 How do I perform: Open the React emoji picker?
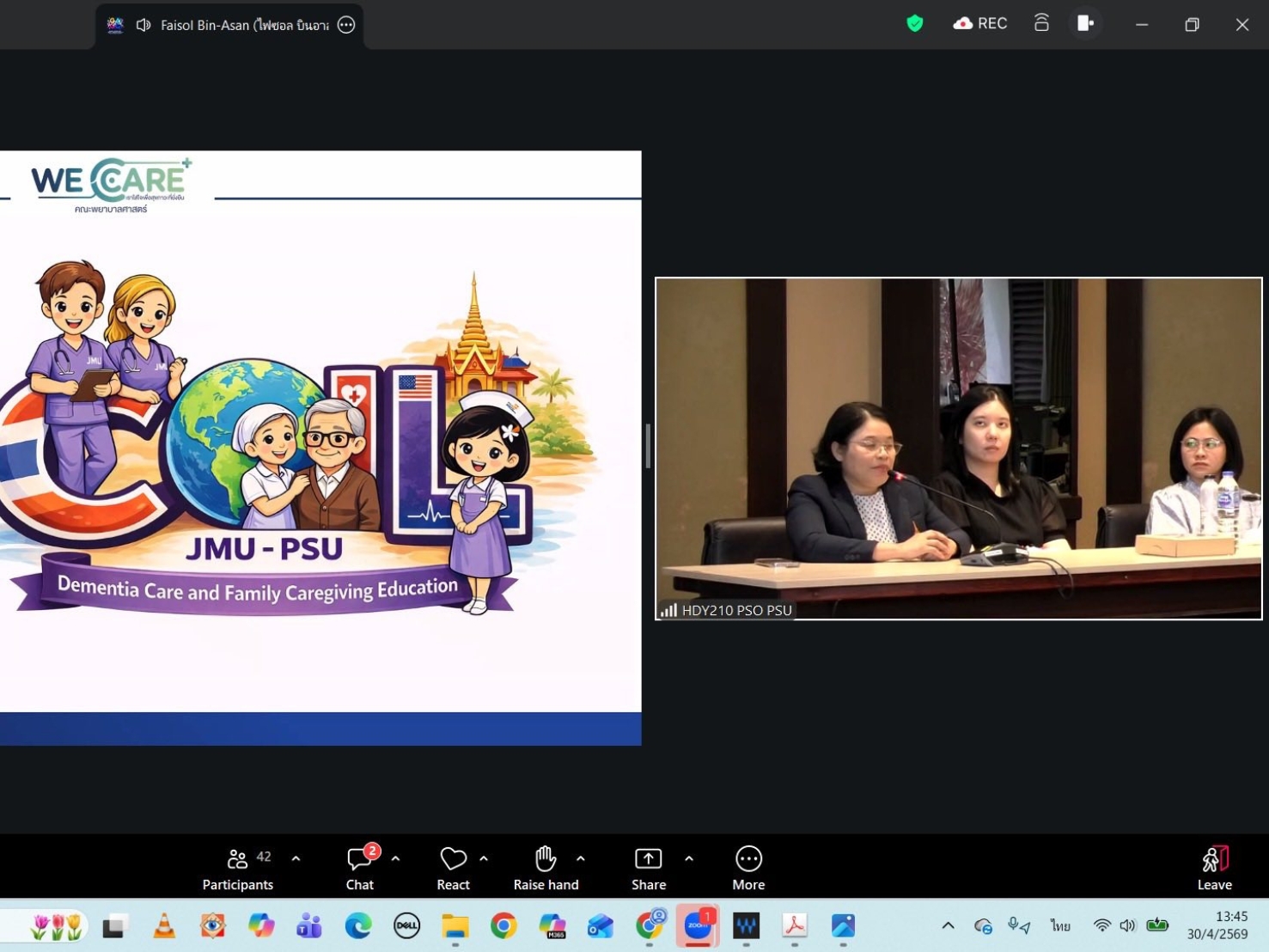(x=453, y=868)
